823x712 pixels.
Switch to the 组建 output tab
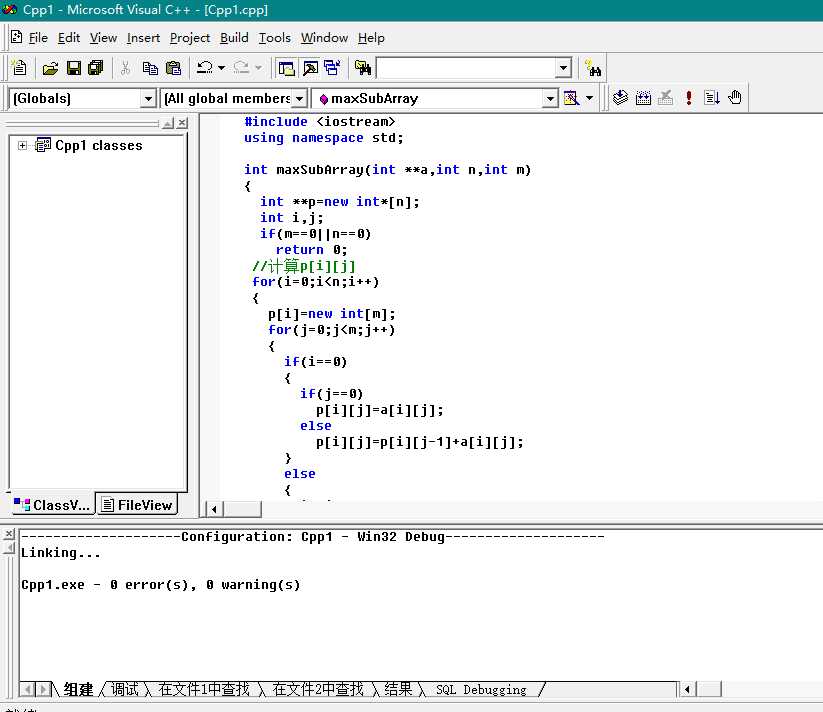78,689
